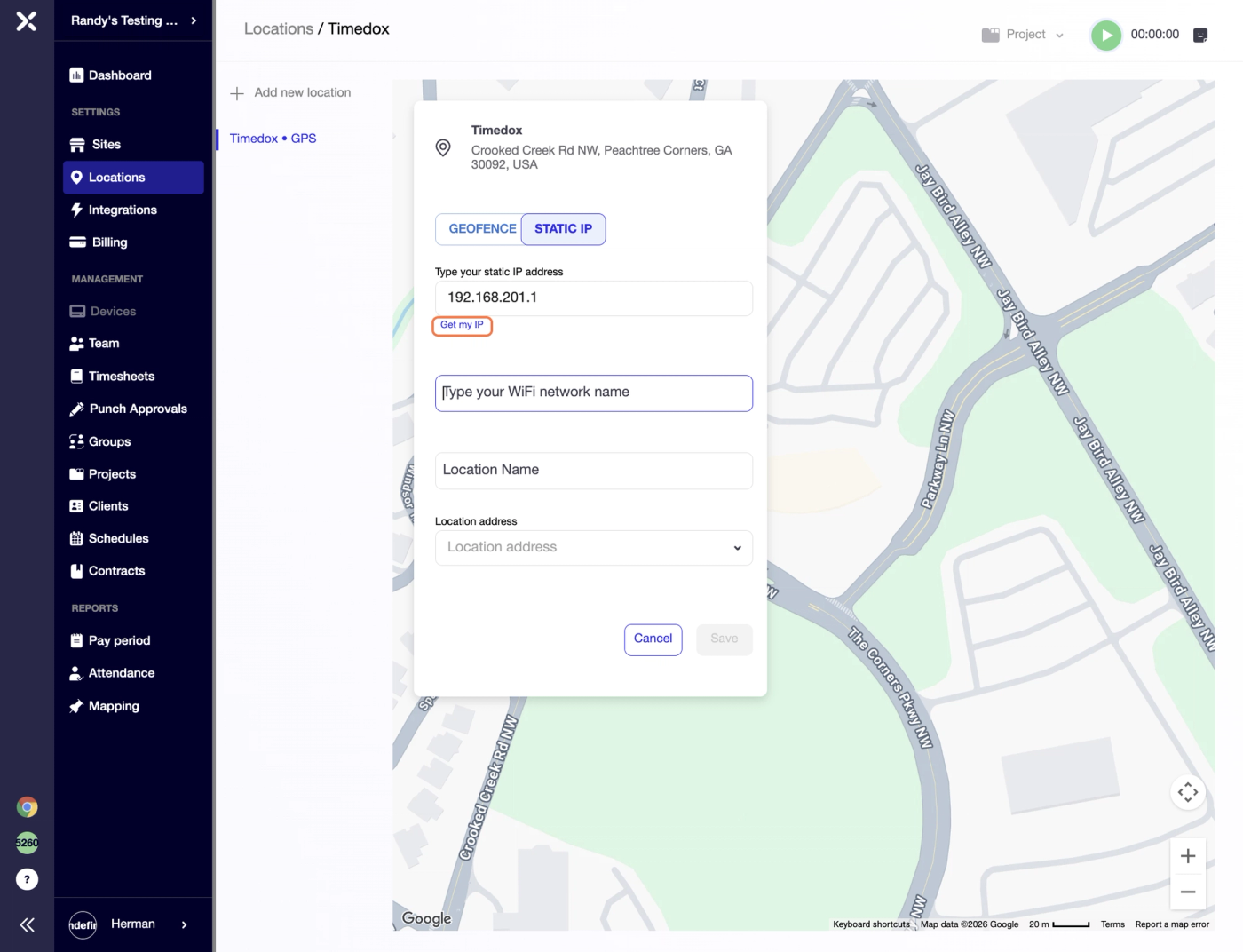Click the static IP address input field
Viewport: 1243px width, 952px height.
pyautogui.click(x=594, y=298)
